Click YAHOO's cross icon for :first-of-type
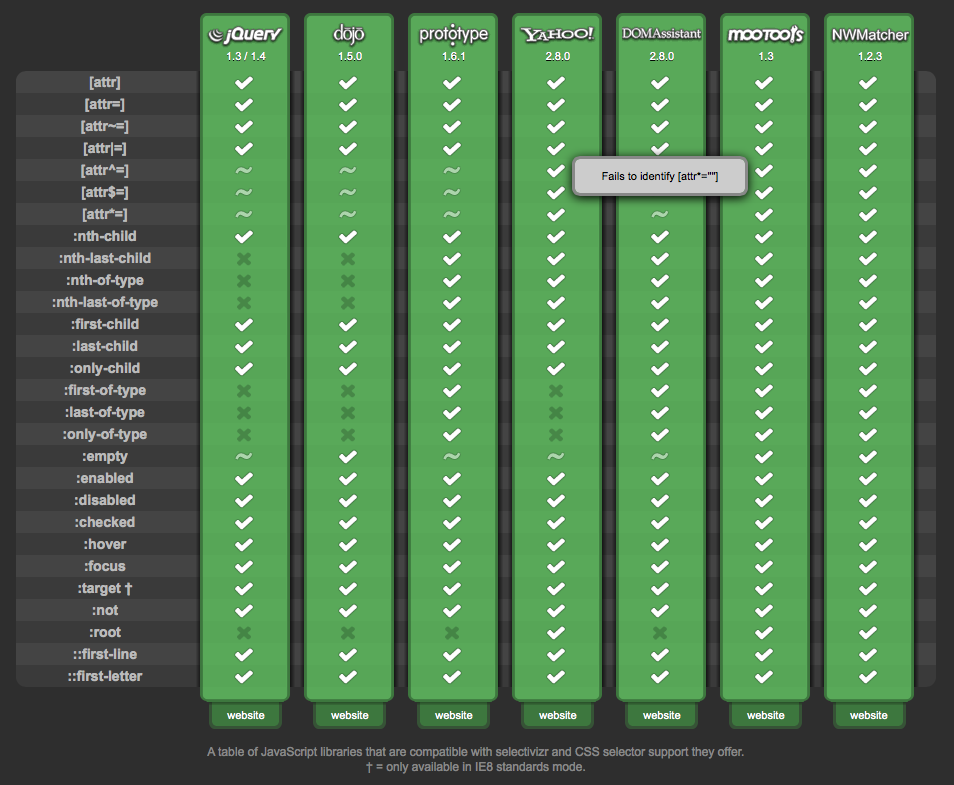Viewport: 954px width, 785px height. click(x=556, y=390)
